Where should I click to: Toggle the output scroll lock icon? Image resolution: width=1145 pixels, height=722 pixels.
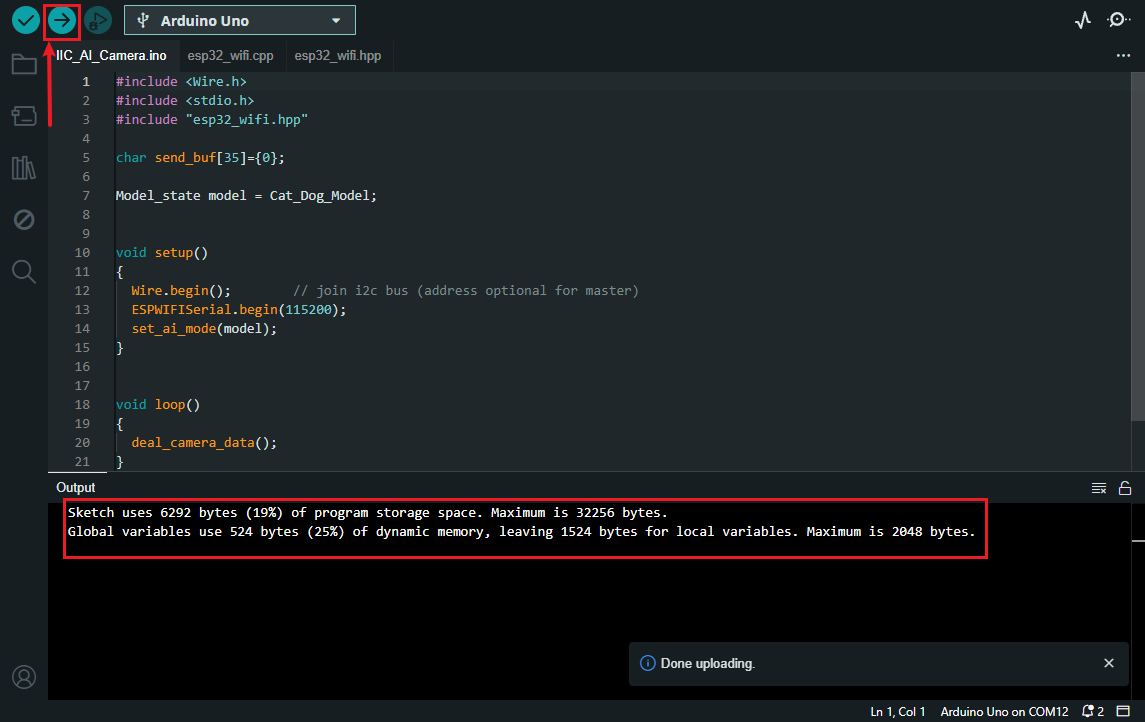pyautogui.click(x=1125, y=488)
